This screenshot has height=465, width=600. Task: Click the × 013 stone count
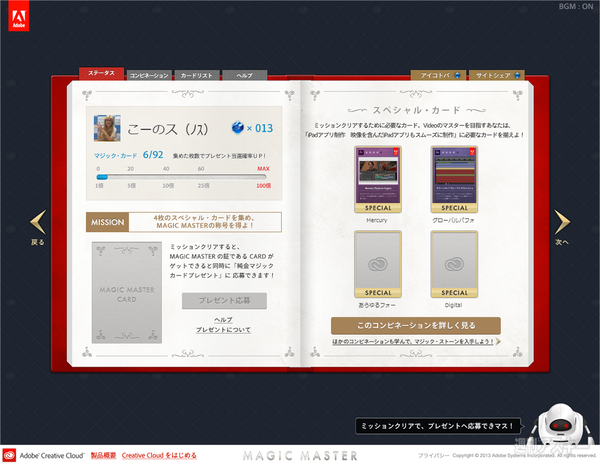pos(260,128)
